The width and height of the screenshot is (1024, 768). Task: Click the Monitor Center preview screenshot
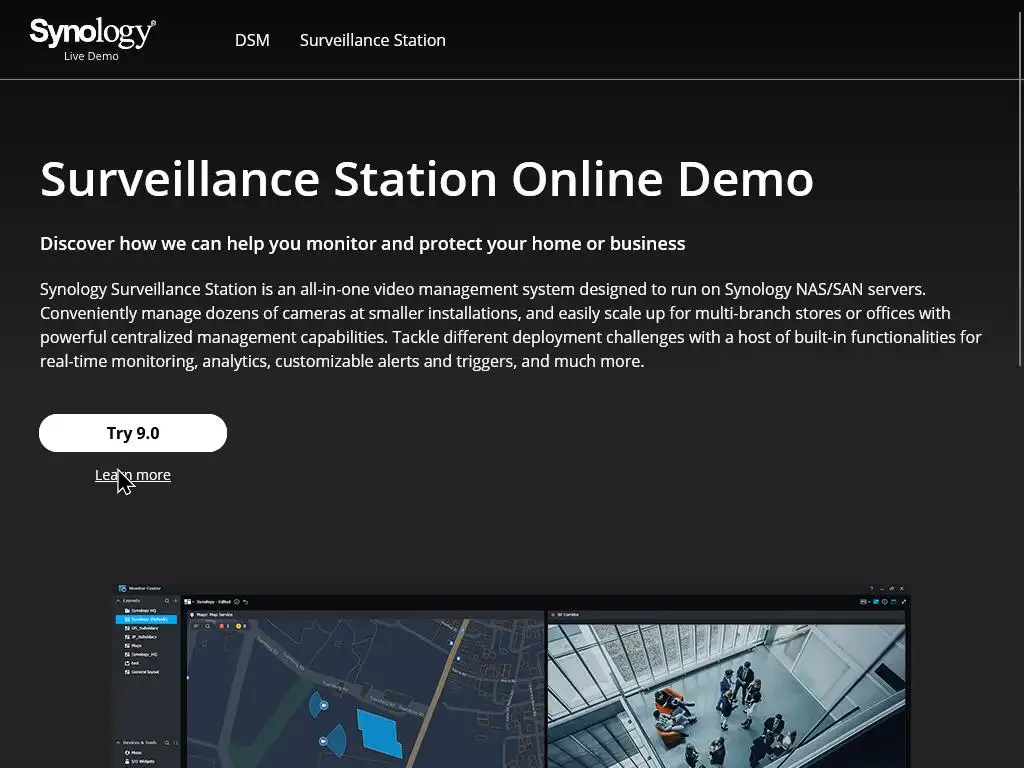[x=512, y=676]
